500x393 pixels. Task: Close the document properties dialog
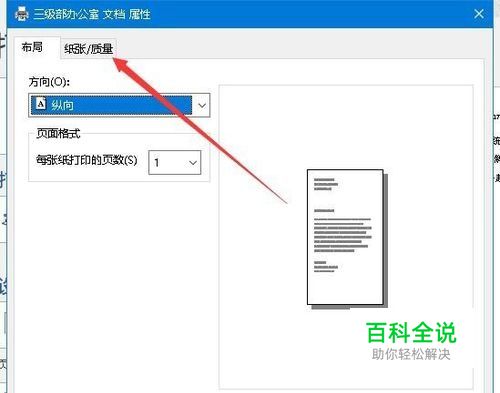479,14
